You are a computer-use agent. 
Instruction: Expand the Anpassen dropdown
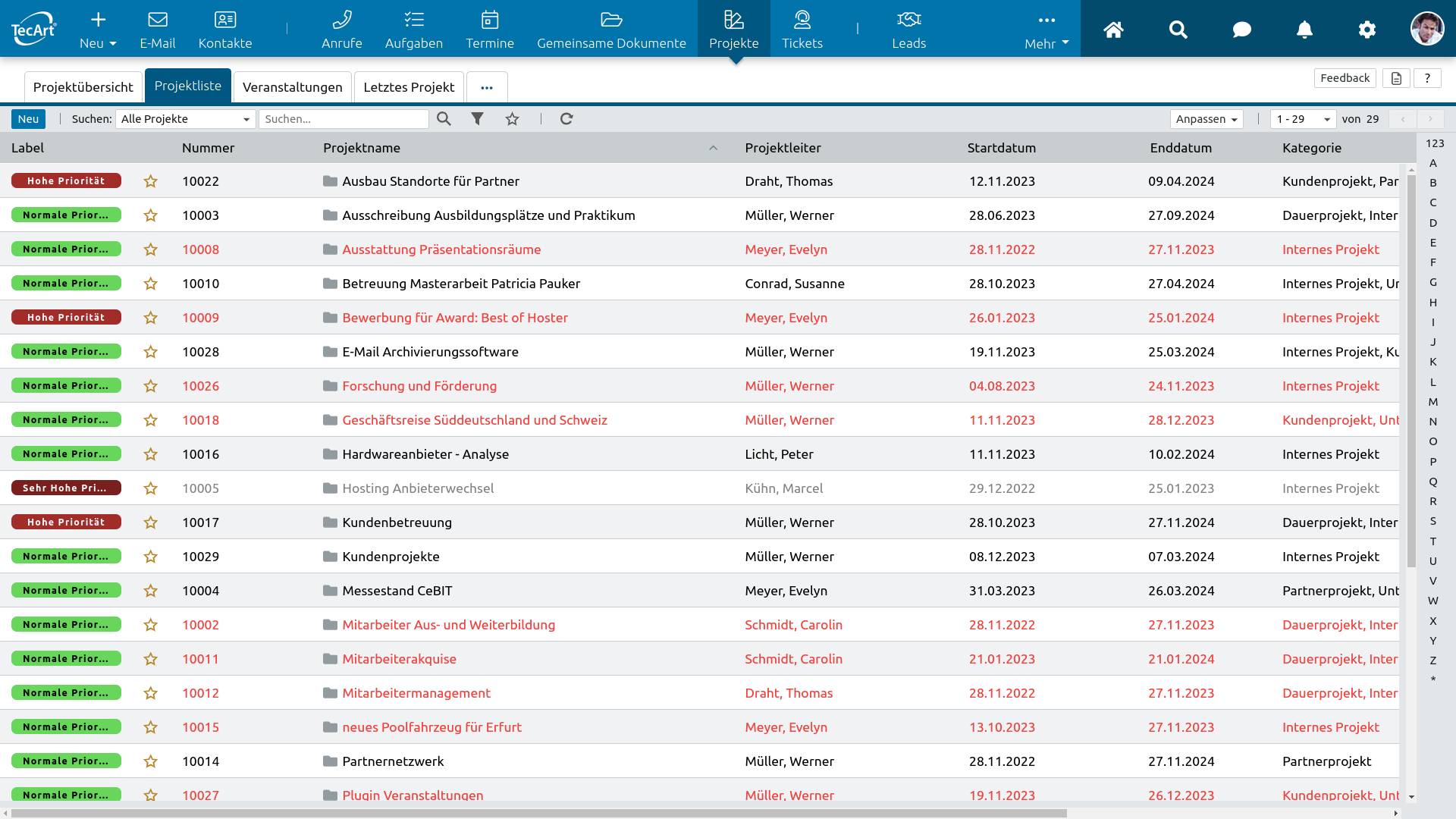click(x=1206, y=119)
